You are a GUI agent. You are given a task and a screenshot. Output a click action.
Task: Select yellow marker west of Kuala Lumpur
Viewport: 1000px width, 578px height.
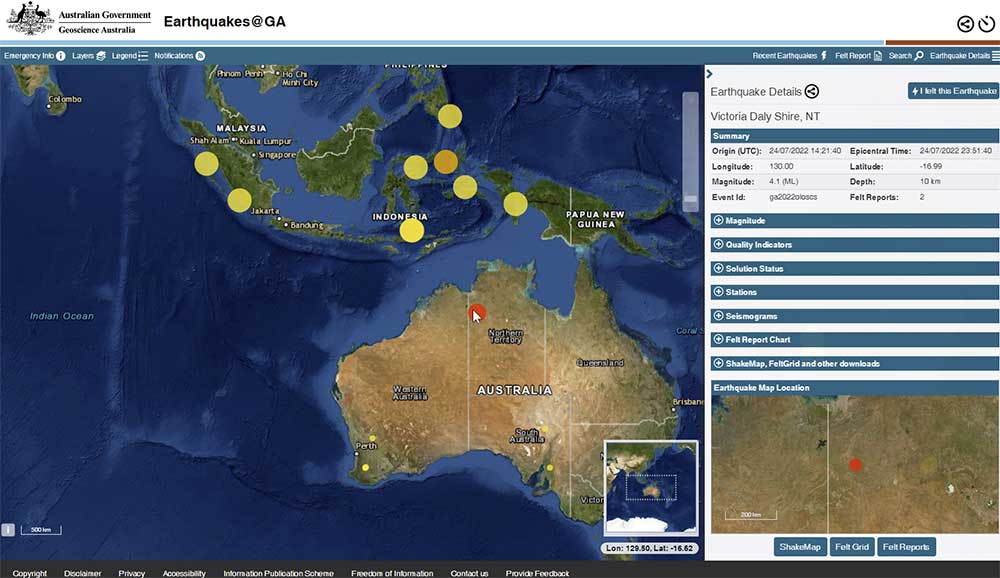click(x=206, y=164)
